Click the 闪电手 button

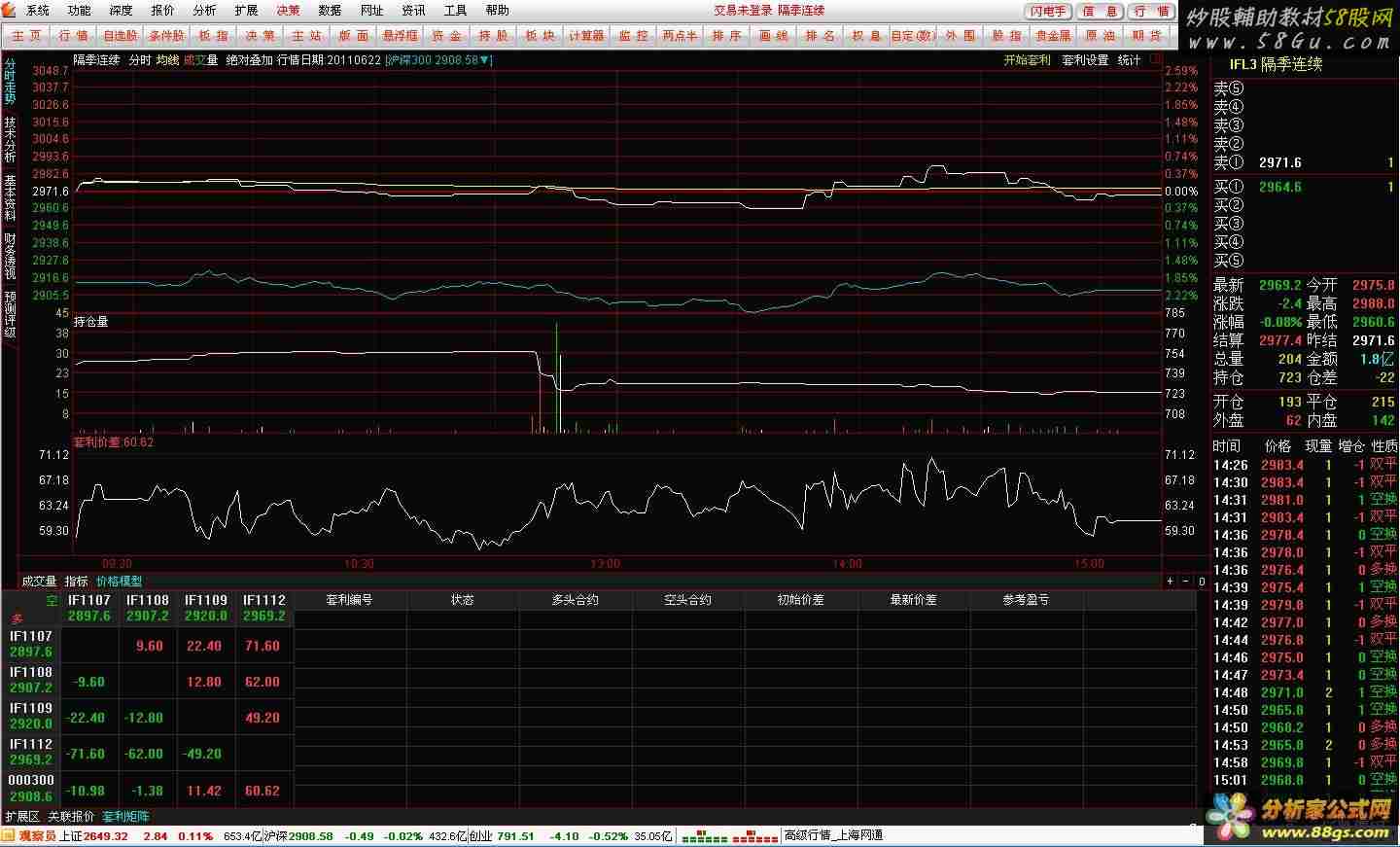coord(1047,12)
